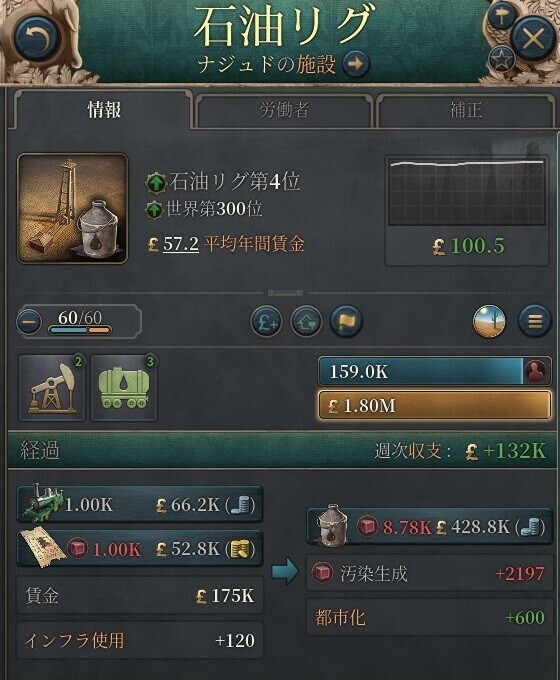The width and height of the screenshot is (560, 680).
Task: Open oil pump production method selector
Action: coord(52,388)
